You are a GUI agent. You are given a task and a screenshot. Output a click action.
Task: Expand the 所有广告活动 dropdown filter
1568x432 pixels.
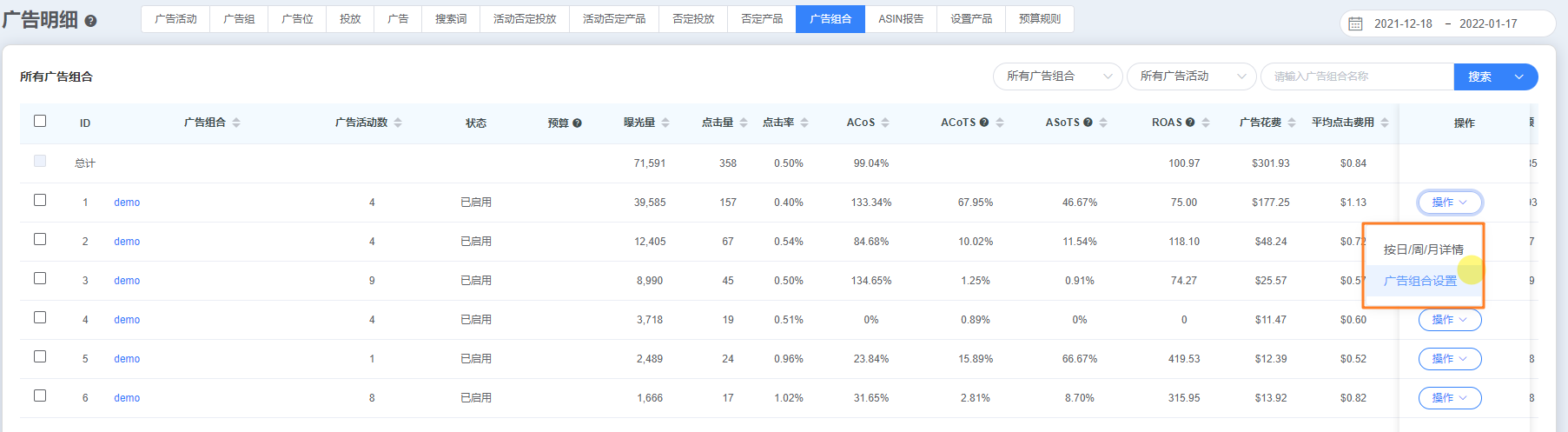(x=1191, y=76)
